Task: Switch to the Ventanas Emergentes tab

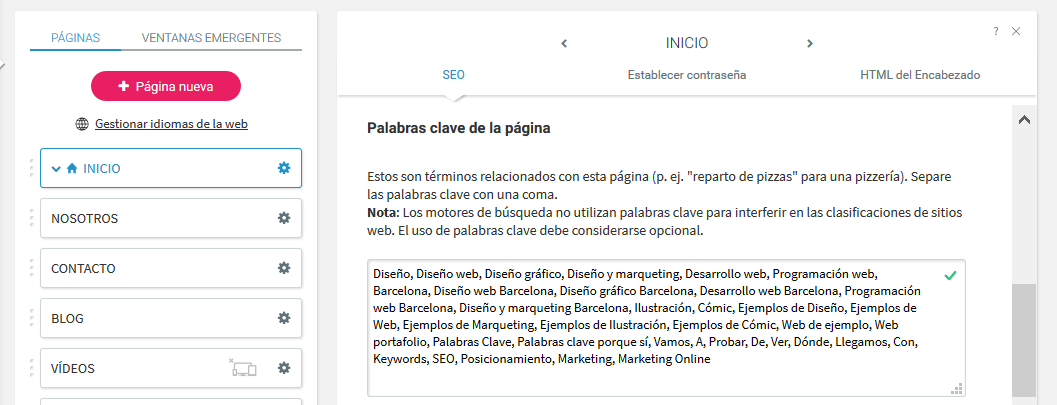Action: 211,38
